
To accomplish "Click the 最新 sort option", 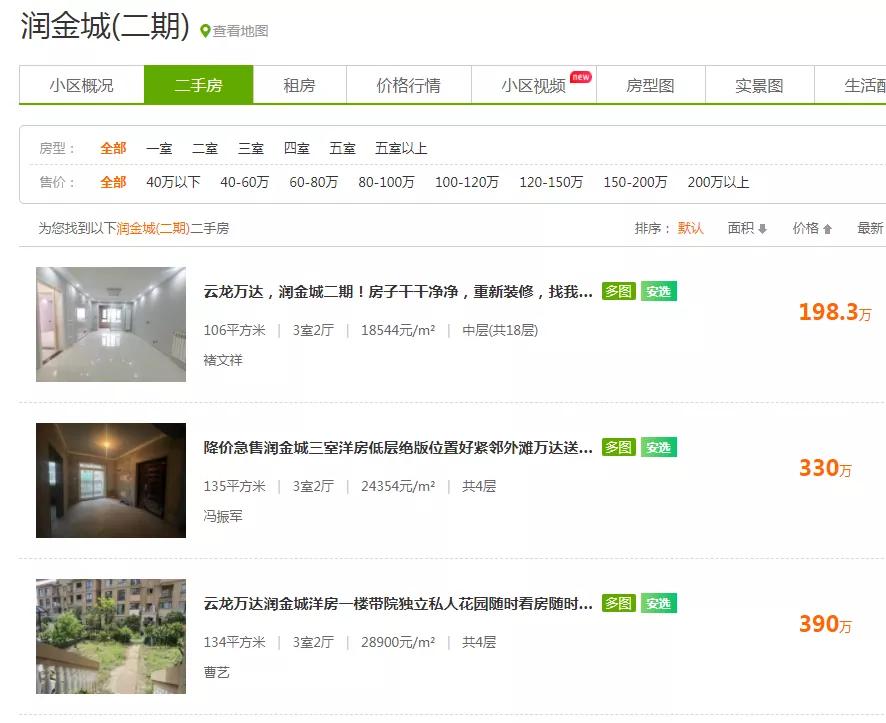I will [x=868, y=228].
